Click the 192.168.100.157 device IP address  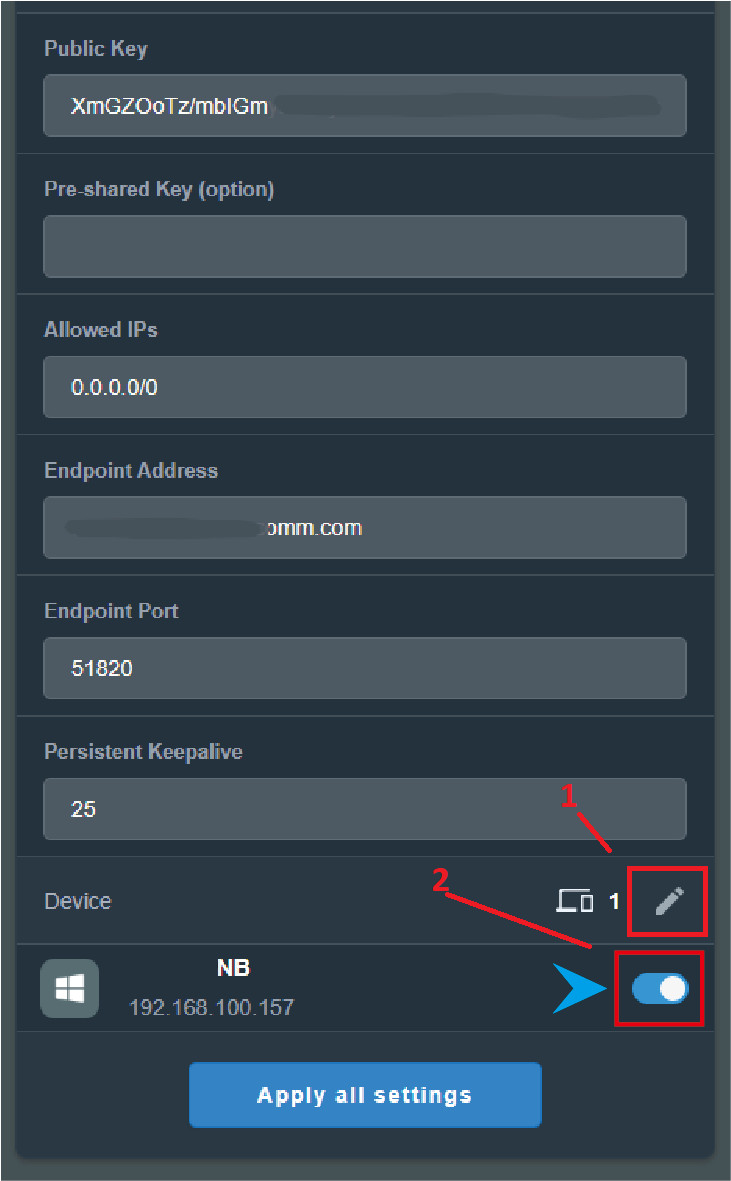tap(211, 1007)
